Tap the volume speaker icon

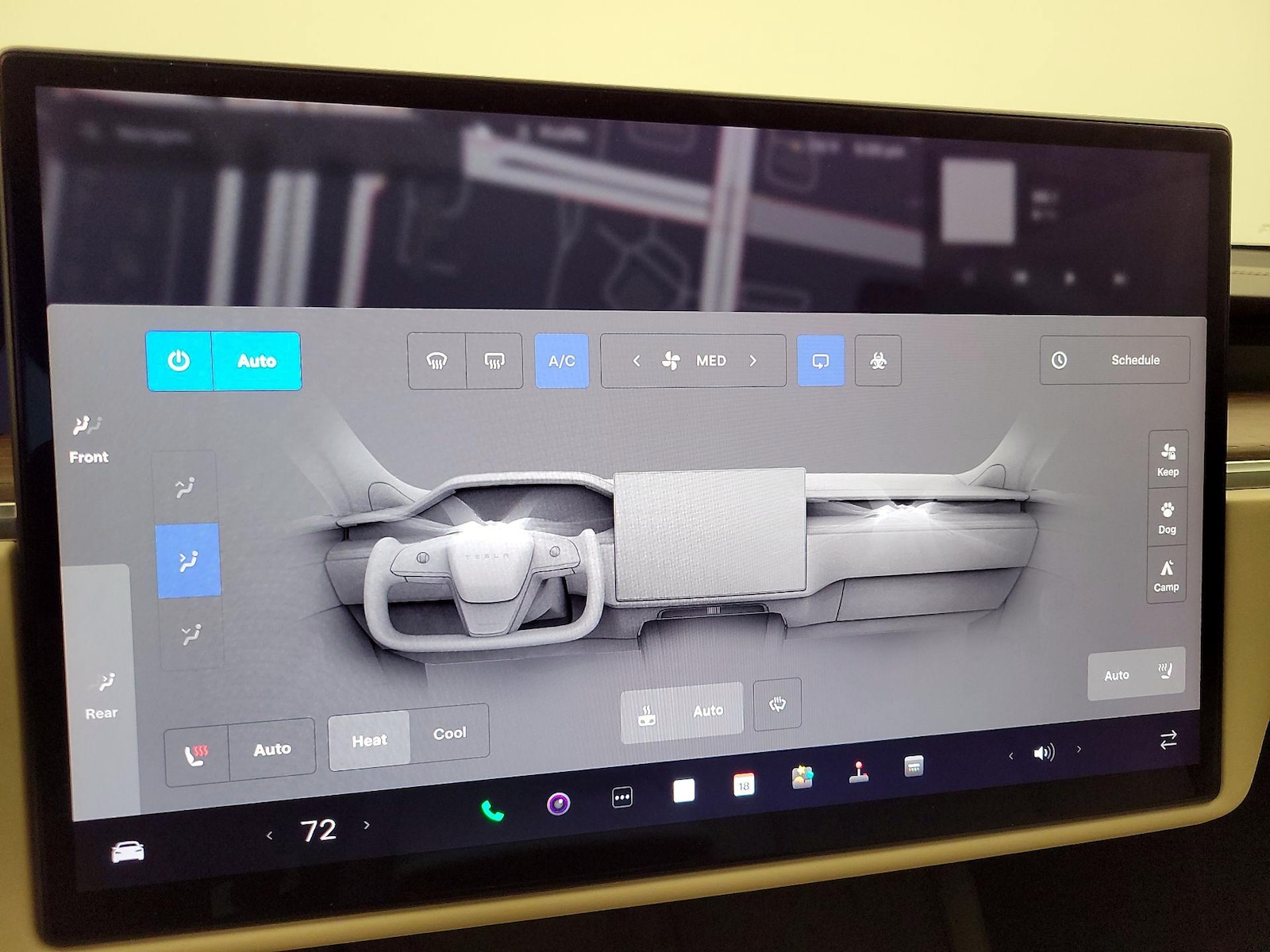point(1044,752)
